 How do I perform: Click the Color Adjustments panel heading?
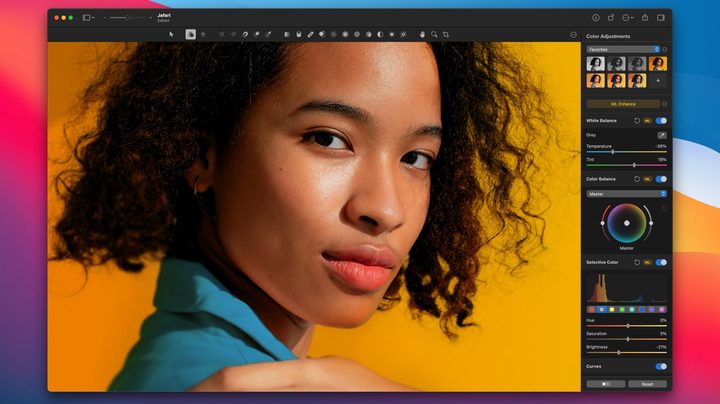[x=608, y=36]
